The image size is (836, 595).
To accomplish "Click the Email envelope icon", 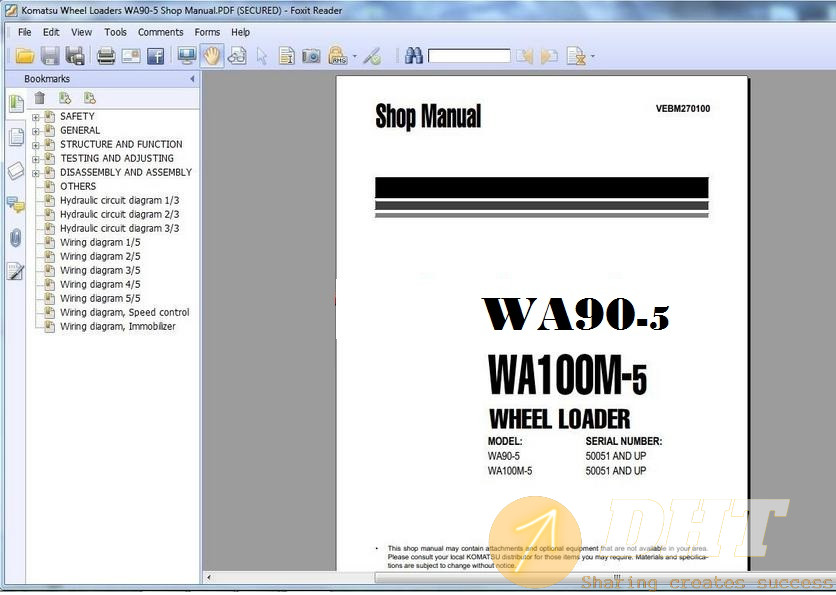I will [131, 55].
